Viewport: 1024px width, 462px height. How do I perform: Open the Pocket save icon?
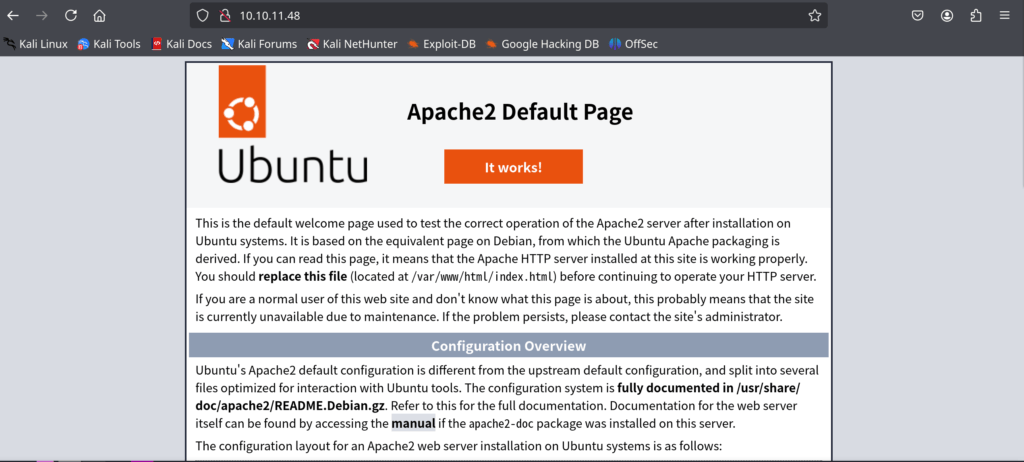pos(918,16)
